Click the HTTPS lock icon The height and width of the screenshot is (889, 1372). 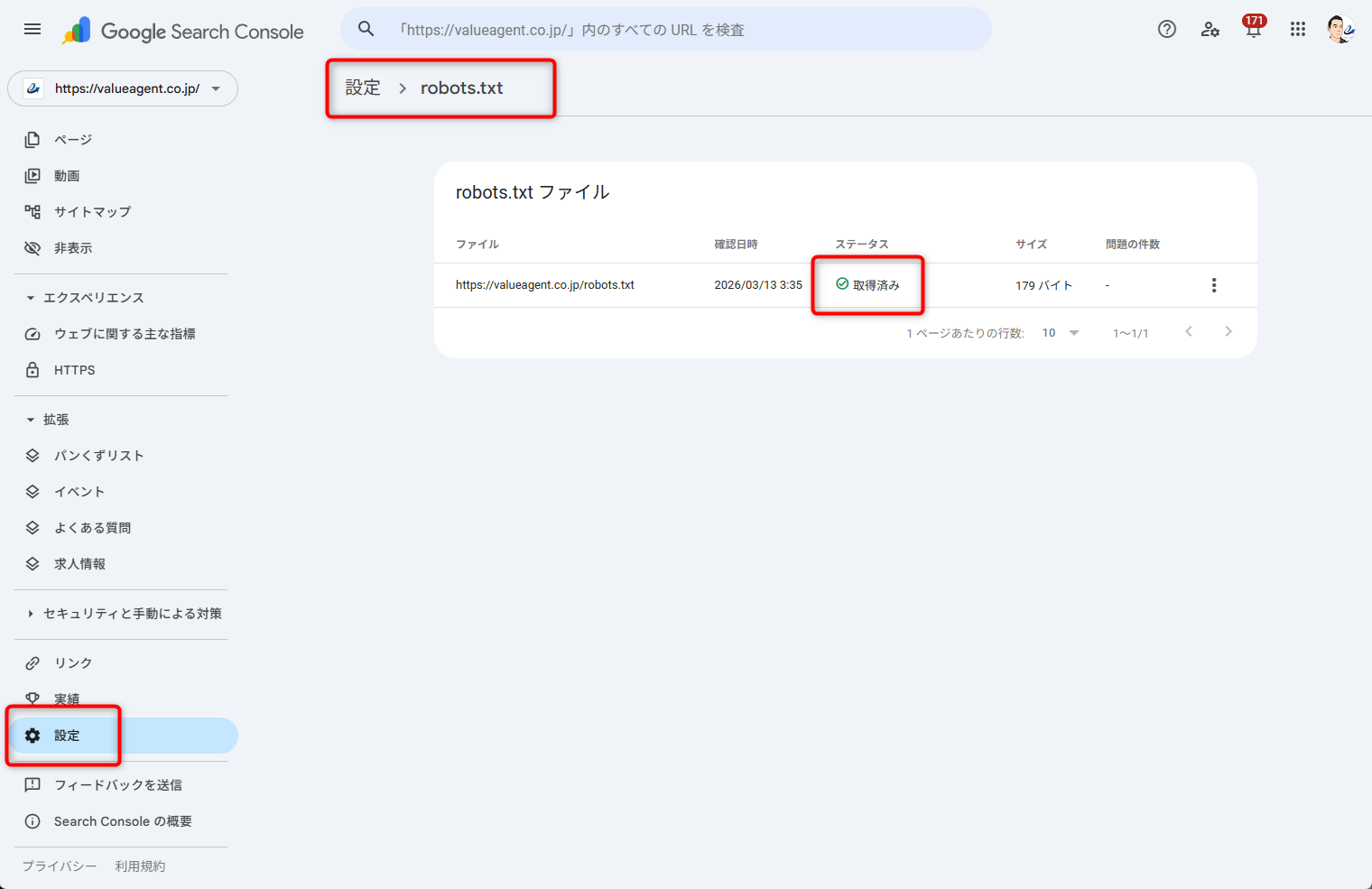tap(32, 370)
